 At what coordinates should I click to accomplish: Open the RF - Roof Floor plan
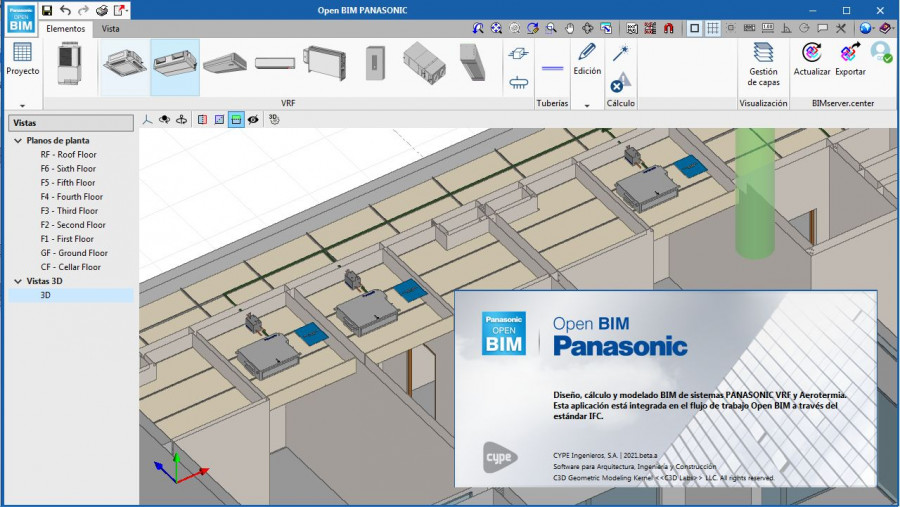pos(68,154)
